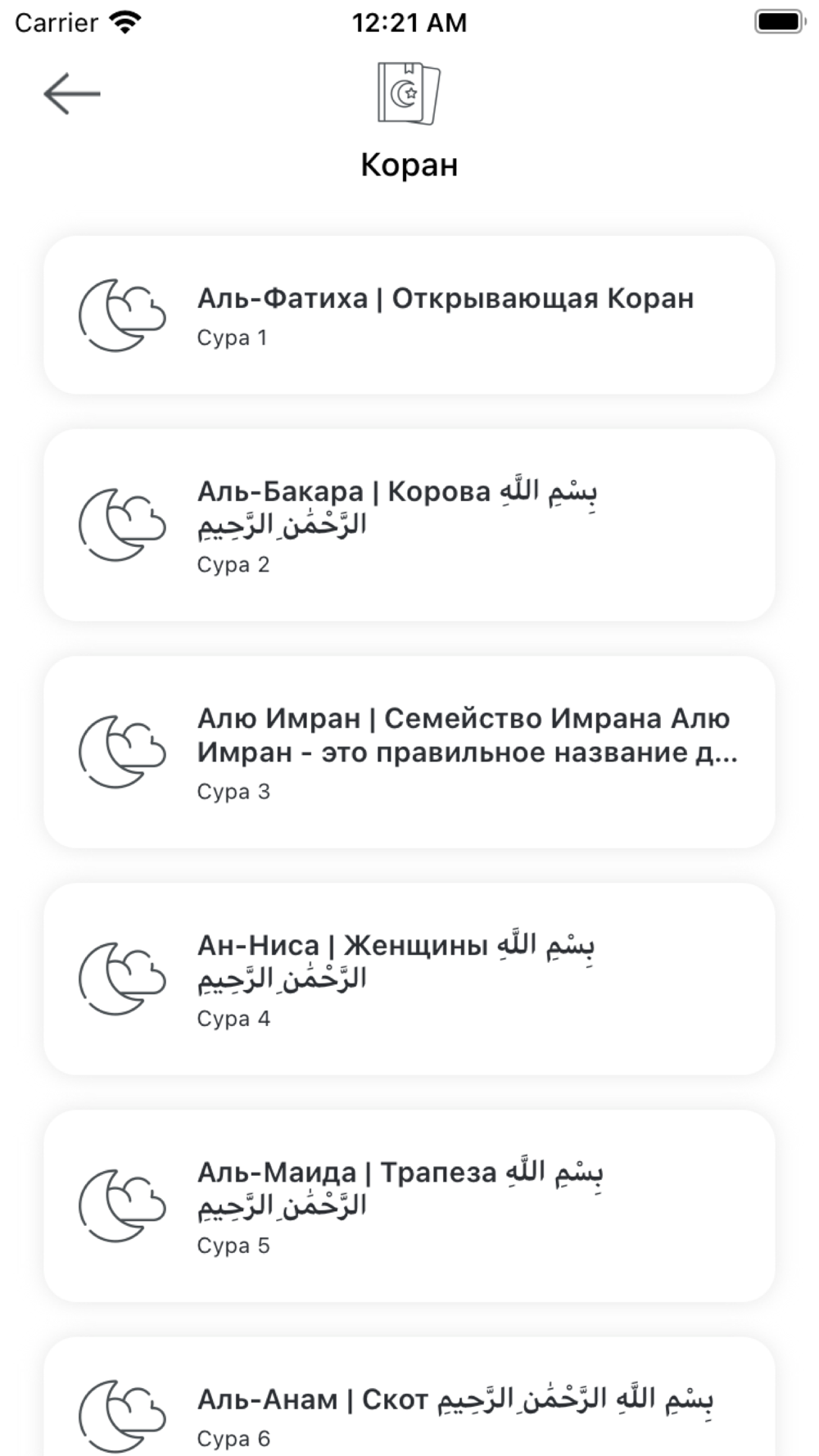819x1456 pixels.
Task: Tap moon-cloud icon for Сура 1
Action: (x=123, y=315)
